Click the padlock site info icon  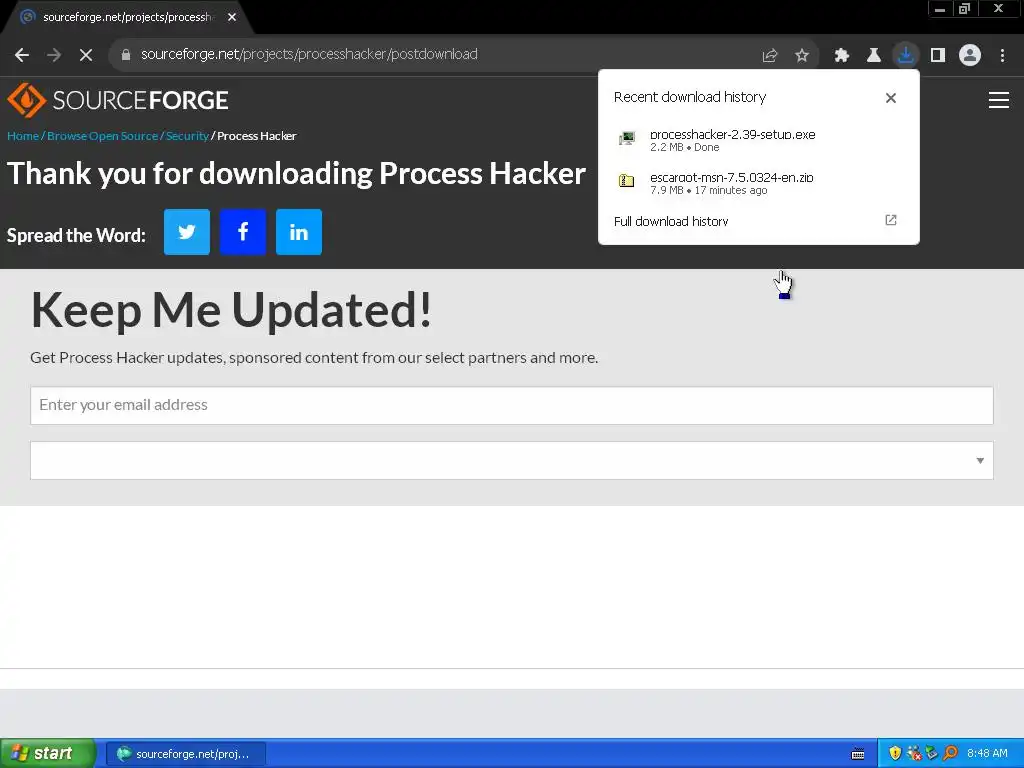pos(126,55)
